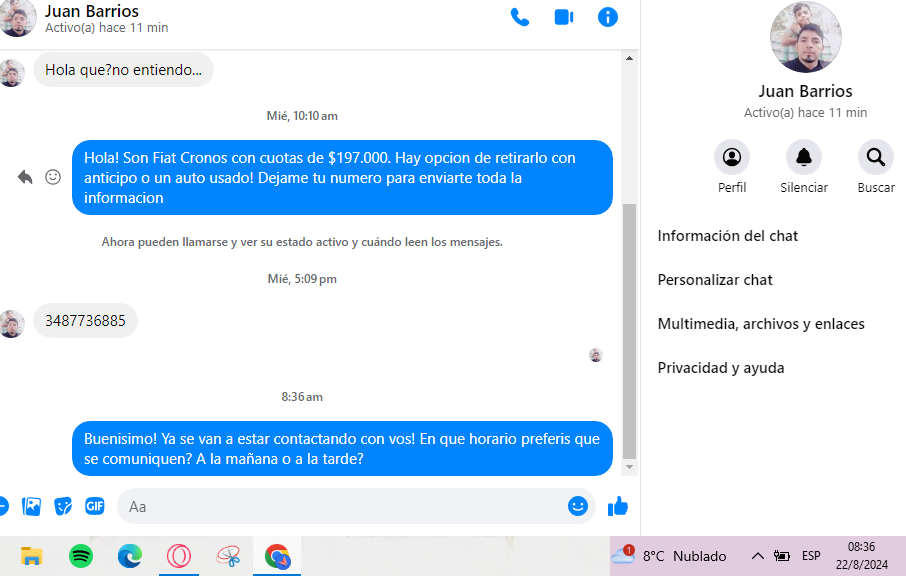Select message '3487736885'
The height and width of the screenshot is (576, 906).
(86, 321)
